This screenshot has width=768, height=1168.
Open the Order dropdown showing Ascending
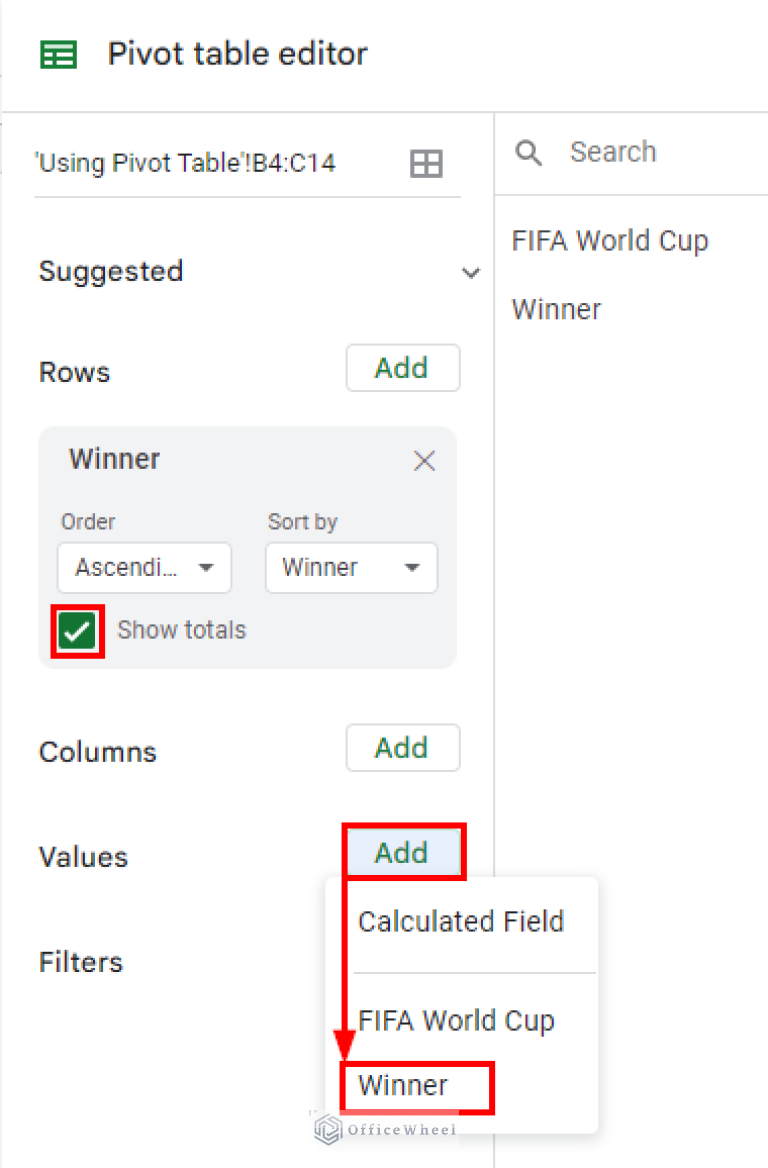[x=144, y=567]
